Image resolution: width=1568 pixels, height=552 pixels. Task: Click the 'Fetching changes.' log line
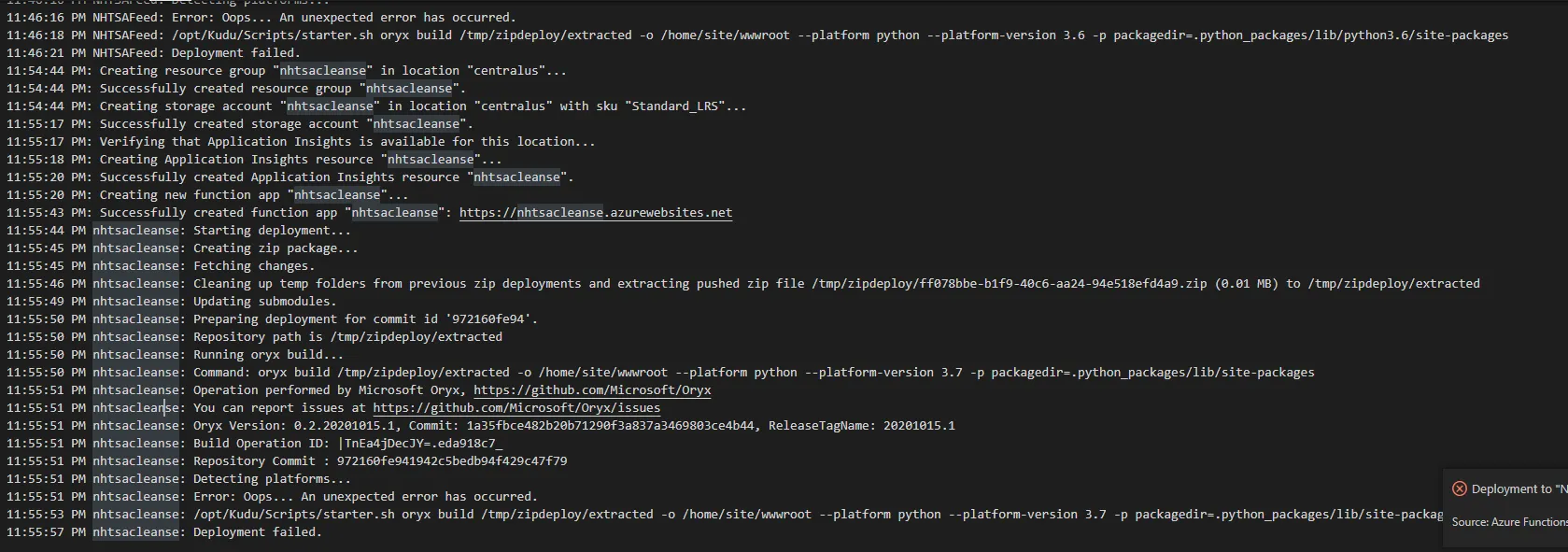tap(254, 266)
